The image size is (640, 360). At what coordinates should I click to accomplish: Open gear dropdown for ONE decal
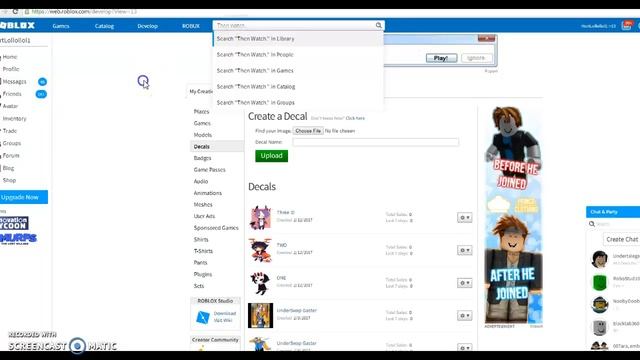464,283
